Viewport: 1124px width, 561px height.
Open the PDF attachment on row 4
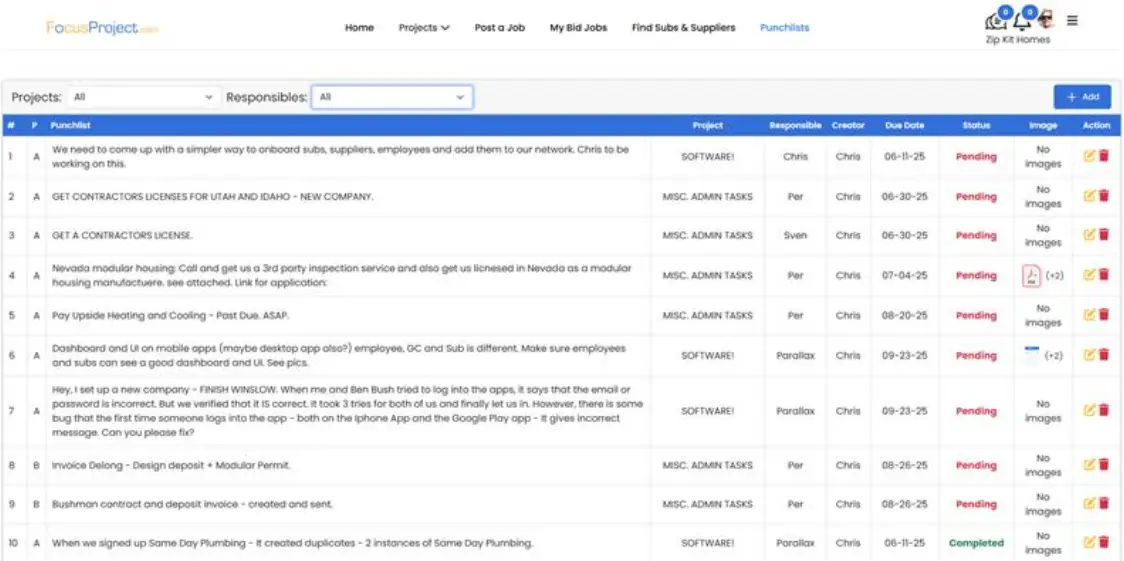click(1031, 275)
